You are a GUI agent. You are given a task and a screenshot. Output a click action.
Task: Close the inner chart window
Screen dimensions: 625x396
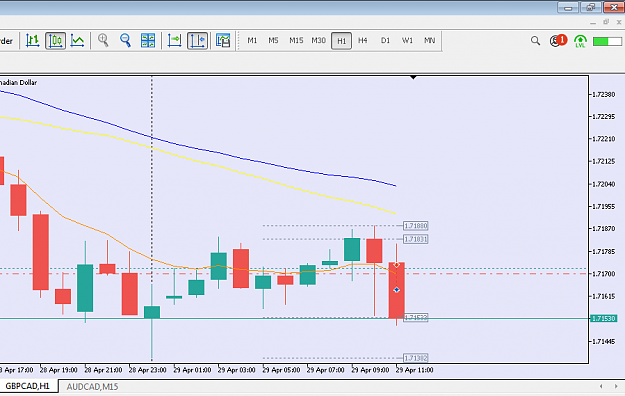click(x=619, y=23)
